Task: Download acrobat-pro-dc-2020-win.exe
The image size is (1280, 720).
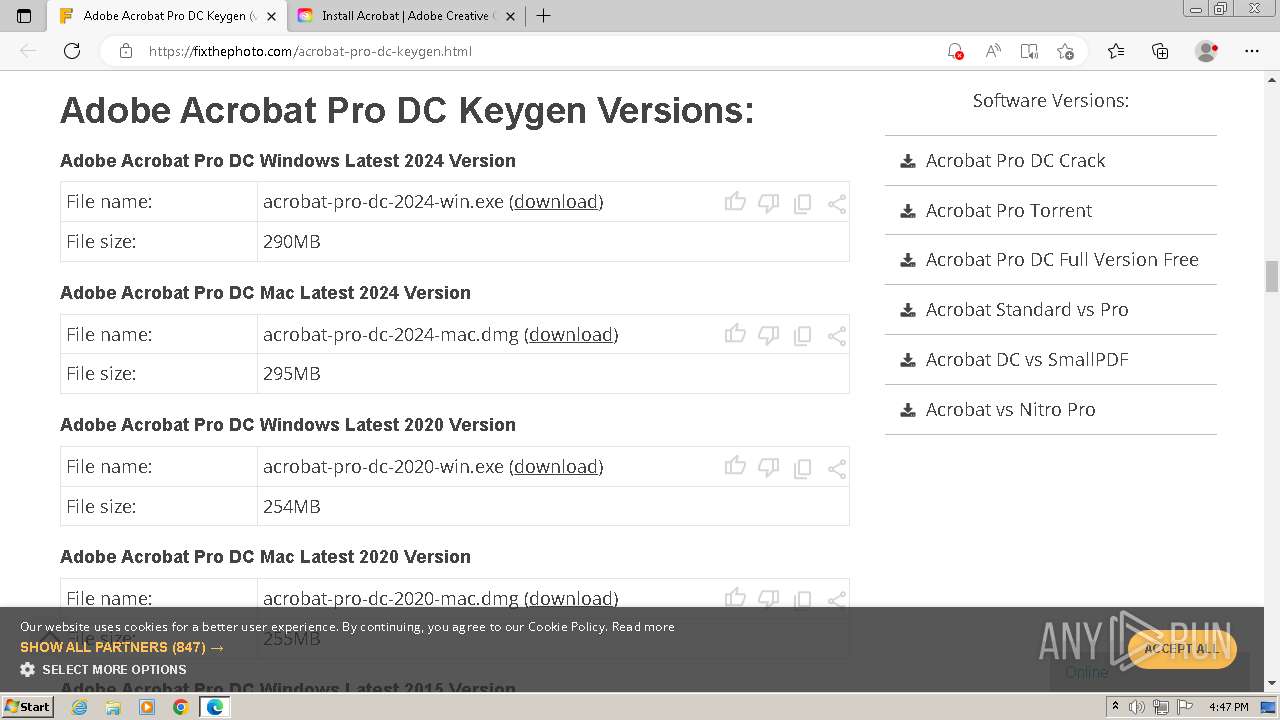Action: point(556,466)
